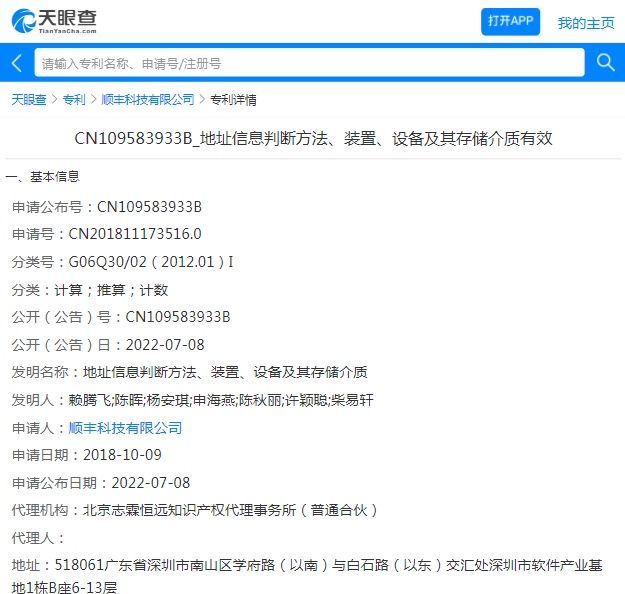Viewport: 625px width, 594px height.
Task: Focus the patent name search field
Action: click(x=309, y=63)
